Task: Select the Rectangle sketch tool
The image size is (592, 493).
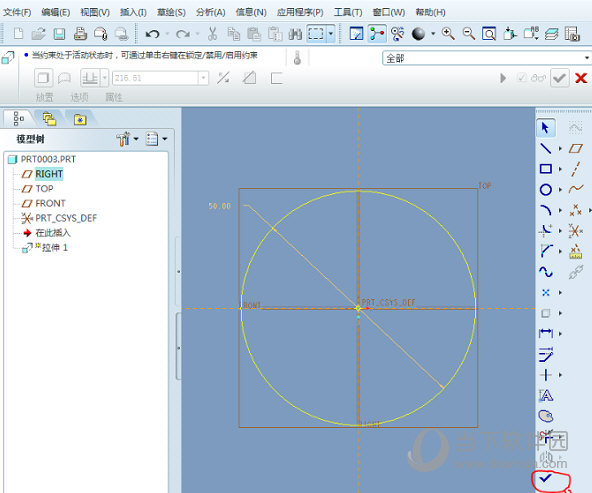Action: tap(546, 169)
